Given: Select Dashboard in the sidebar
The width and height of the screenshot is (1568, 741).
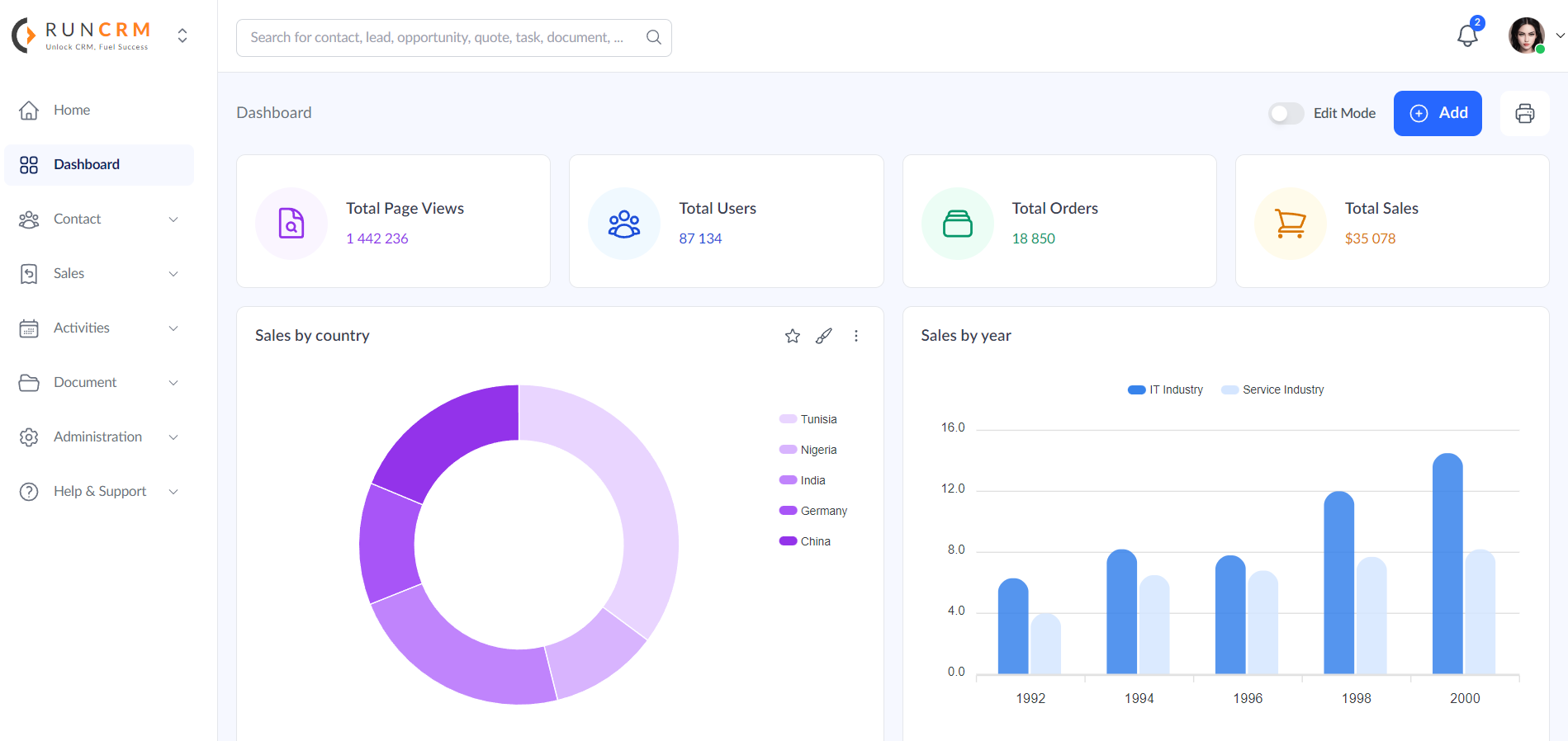Looking at the screenshot, I should (87, 164).
